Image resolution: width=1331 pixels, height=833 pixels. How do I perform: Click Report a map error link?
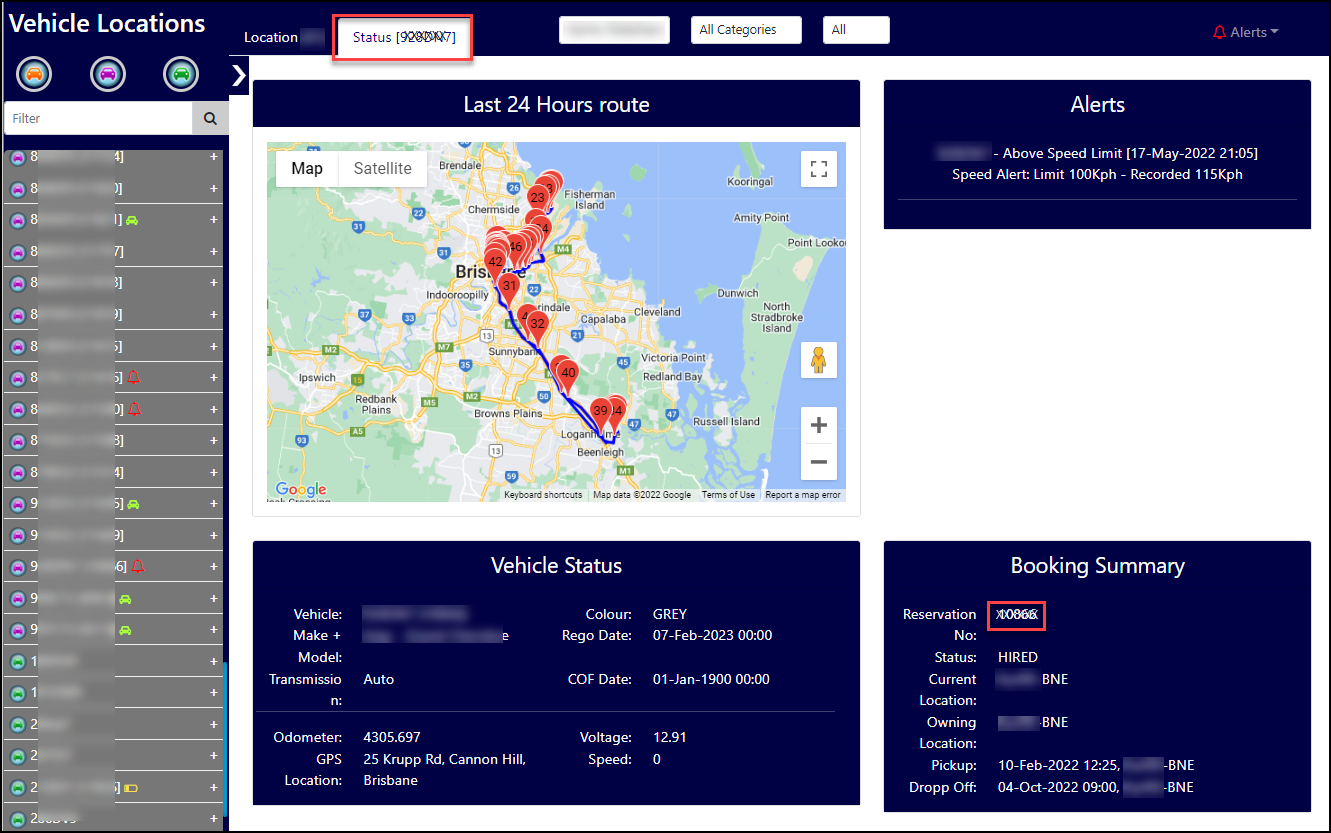coord(803,495)
